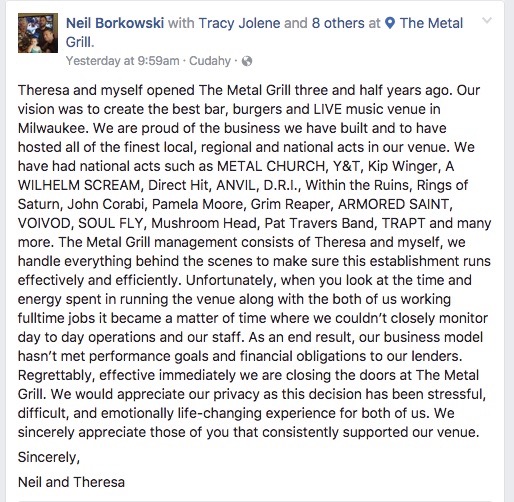Click 'METAL CHURCH' in the post text
The height and width of the screenshot is (502, 514).
click(x=271, y=166)
